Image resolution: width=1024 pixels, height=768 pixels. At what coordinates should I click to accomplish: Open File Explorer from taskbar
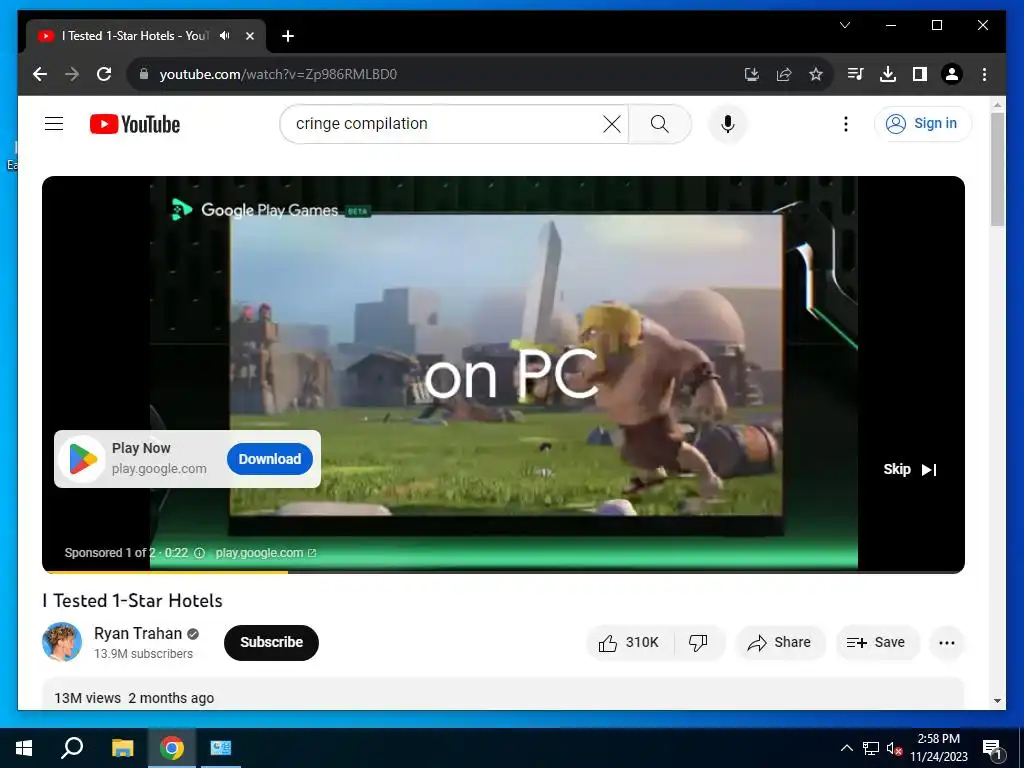122,748
